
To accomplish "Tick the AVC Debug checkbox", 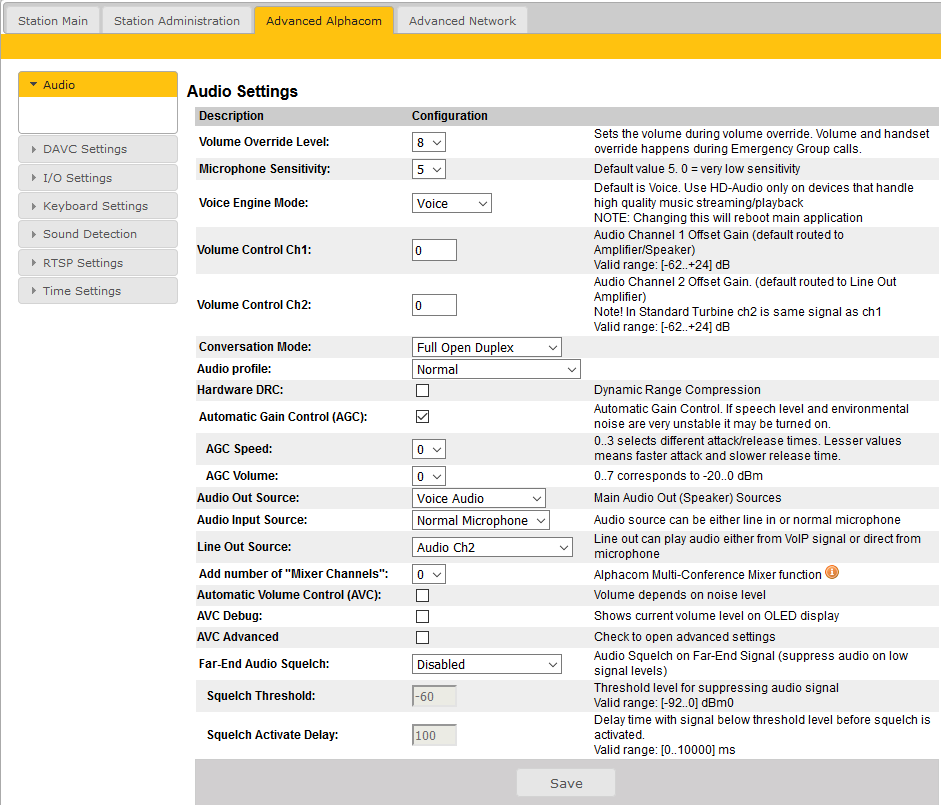I will click(422, 616).
